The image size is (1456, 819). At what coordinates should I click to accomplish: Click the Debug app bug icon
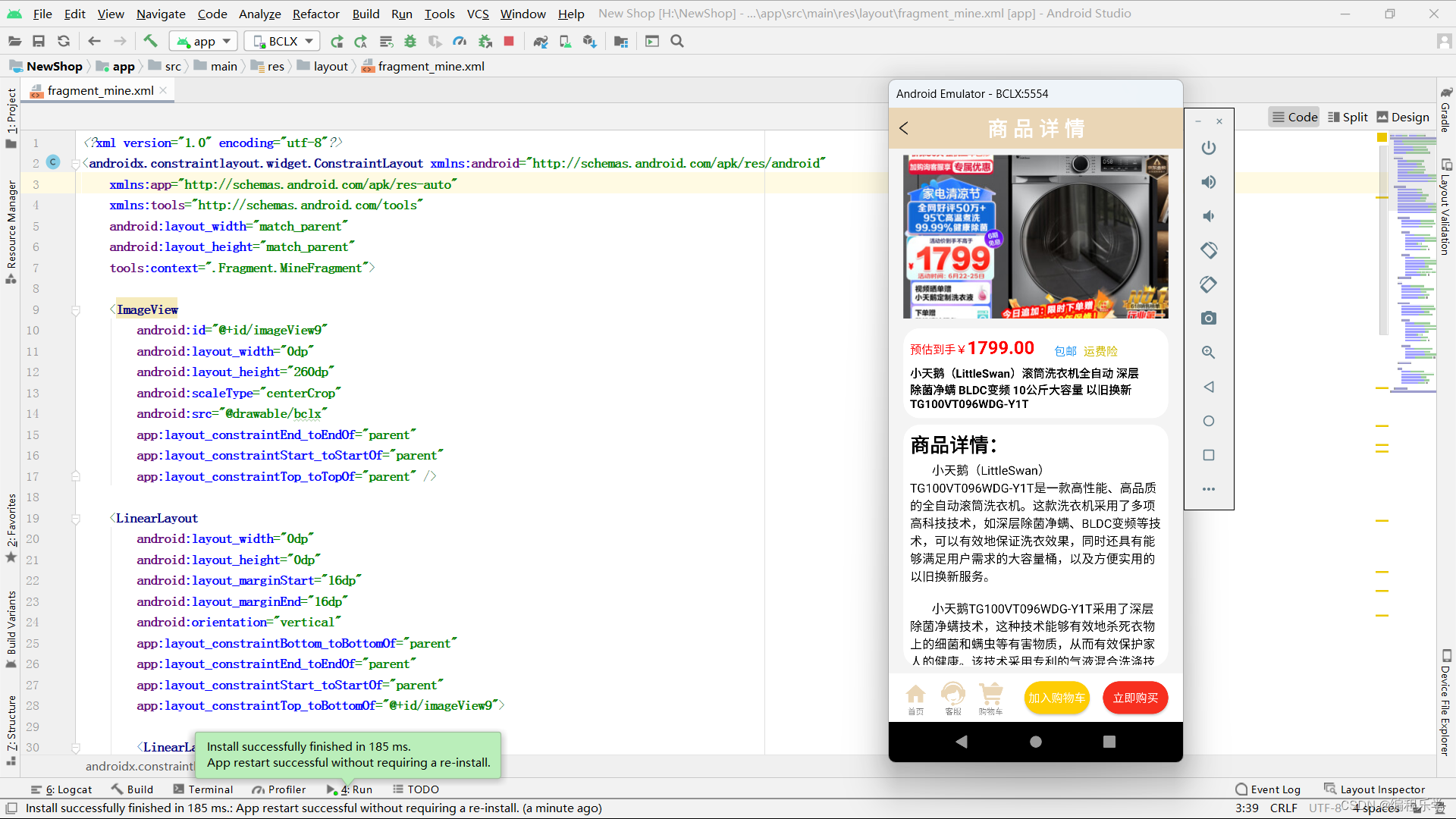pos(410,41)
